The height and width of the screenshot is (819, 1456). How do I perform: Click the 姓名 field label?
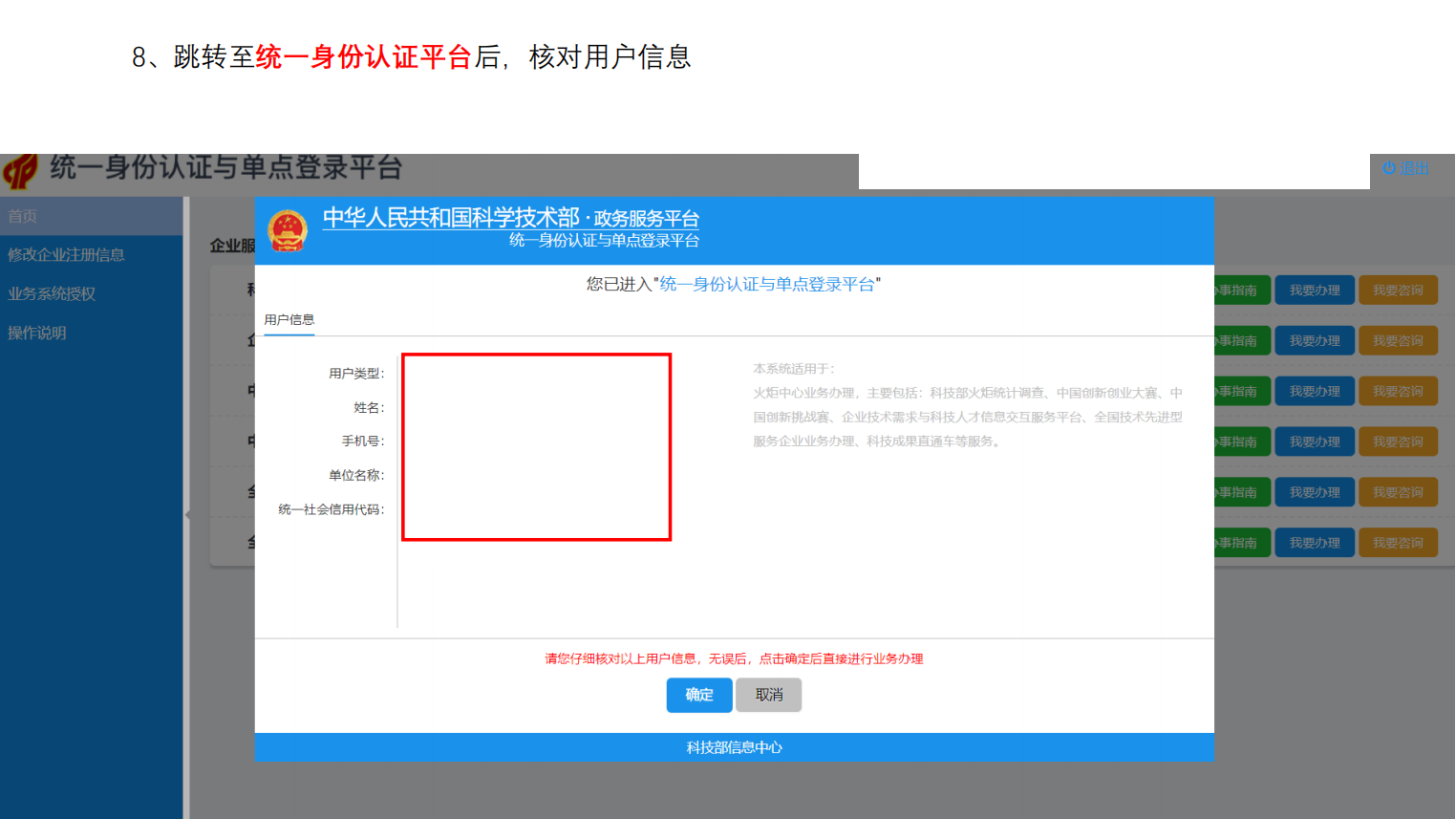(x=369, y=408)
